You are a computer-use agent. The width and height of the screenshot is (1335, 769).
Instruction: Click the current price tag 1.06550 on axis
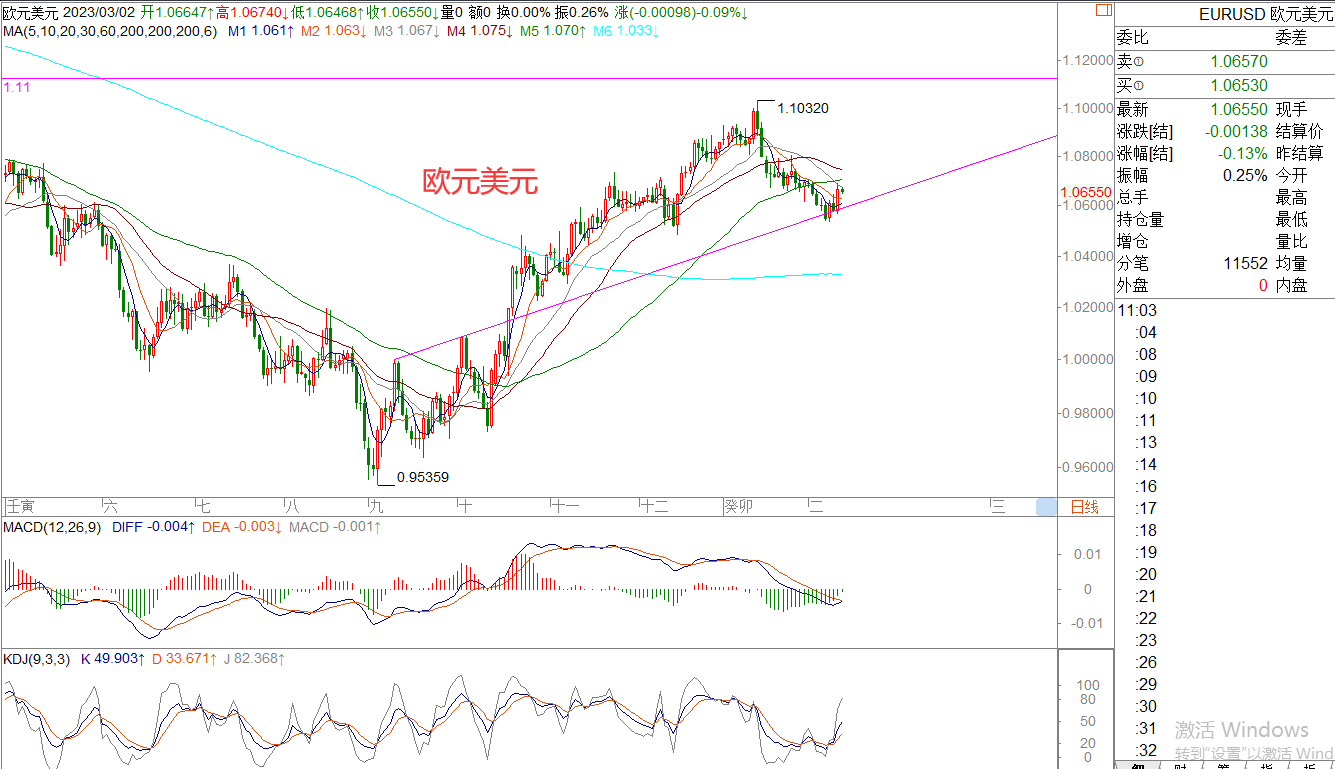pyautogui.click(x=1085, y=191)
